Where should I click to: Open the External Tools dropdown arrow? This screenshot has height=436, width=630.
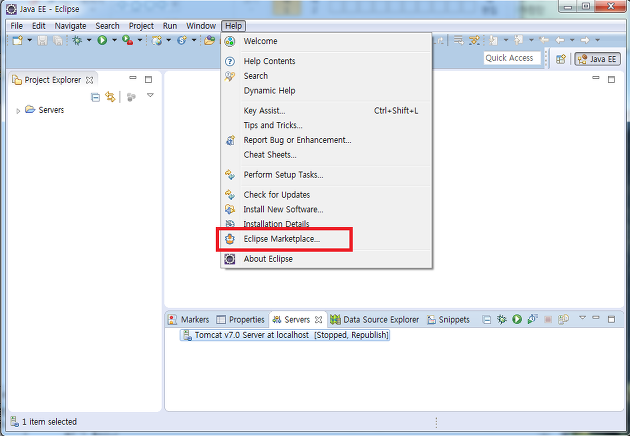point(140,40)
